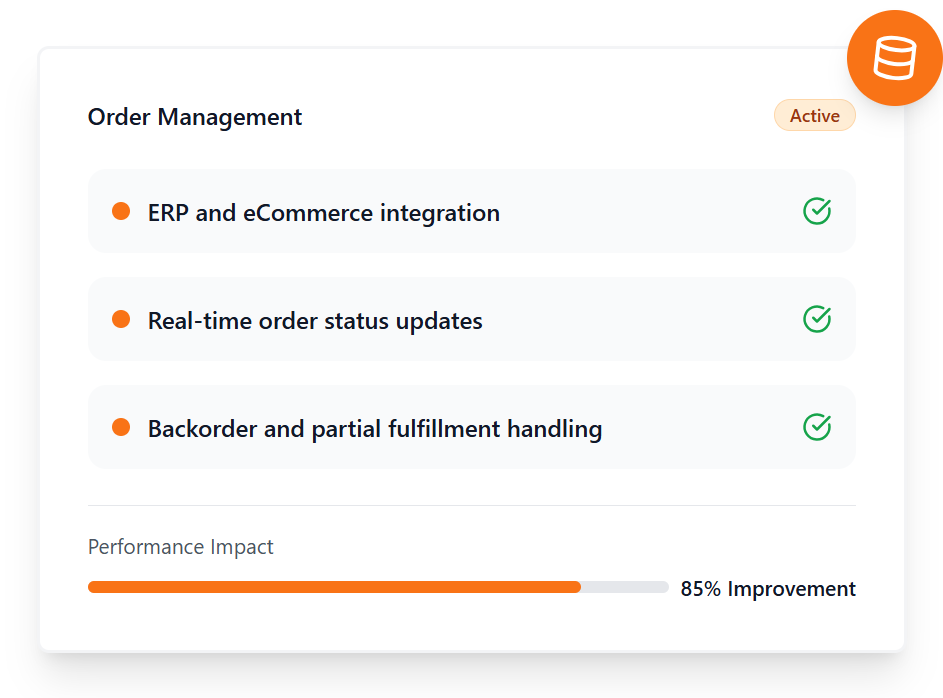The width and height of the screenshot is (943, 698).
Task: Click green checkmark beside ERP and eCommerce integration
Action: (x=817, y=211)
